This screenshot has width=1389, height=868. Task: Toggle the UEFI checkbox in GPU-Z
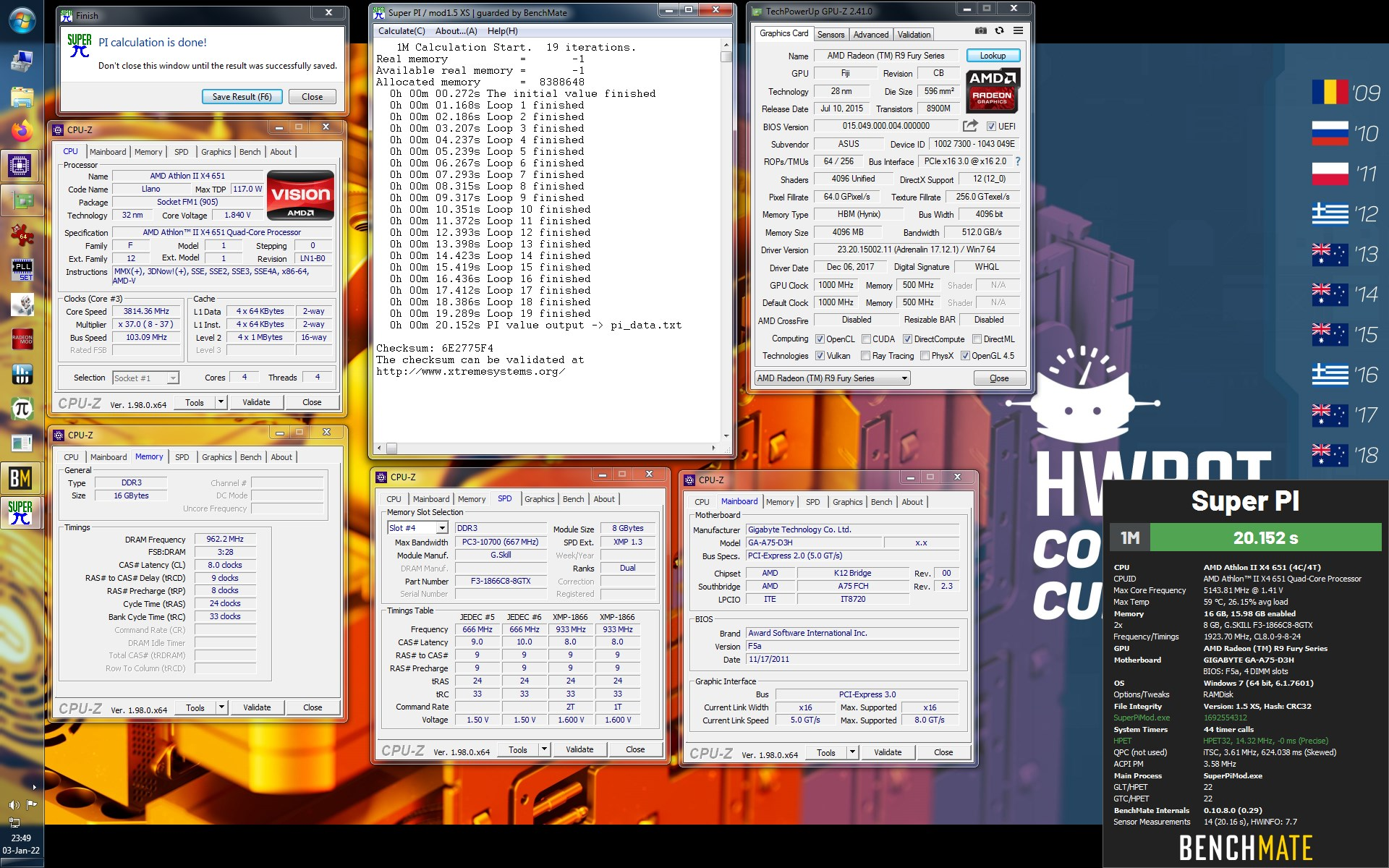tap(991, 126)
